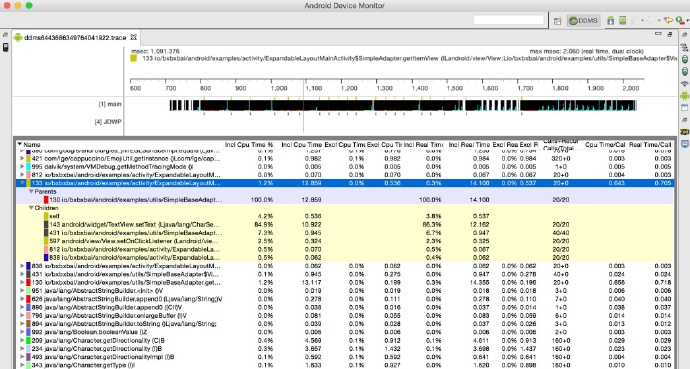Expand row 130 SimpleBaseAdapter.get
Viewport: 690px width, 369px height.
point(22,282)
